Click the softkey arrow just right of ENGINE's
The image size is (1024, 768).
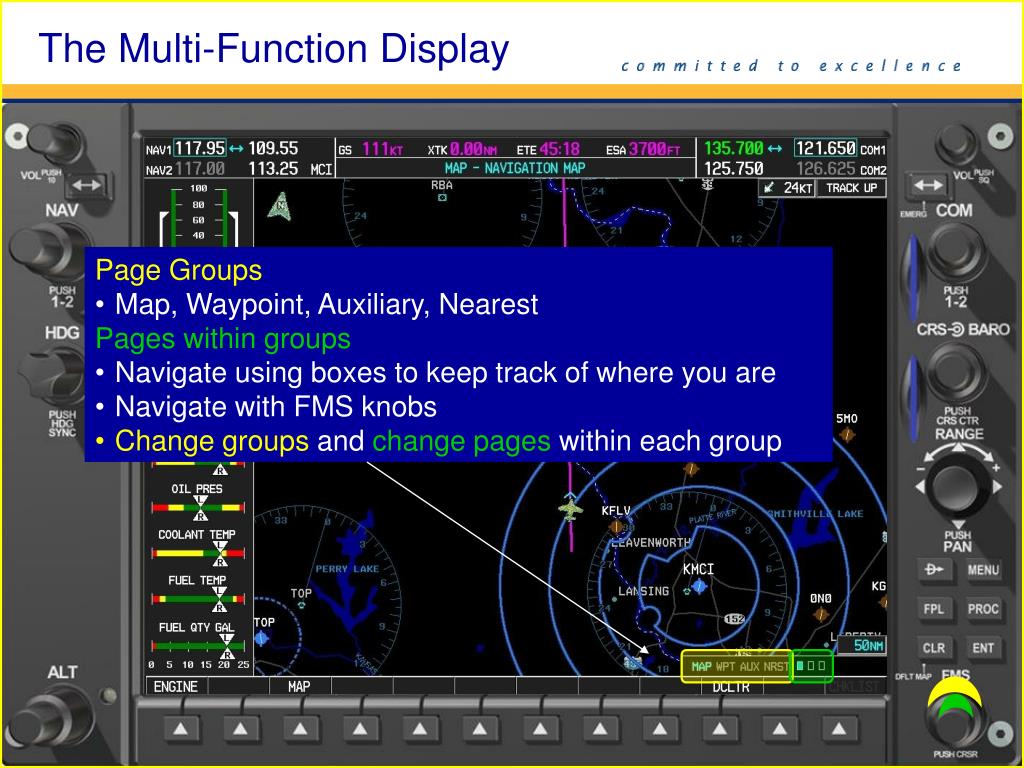click(241, 728)
